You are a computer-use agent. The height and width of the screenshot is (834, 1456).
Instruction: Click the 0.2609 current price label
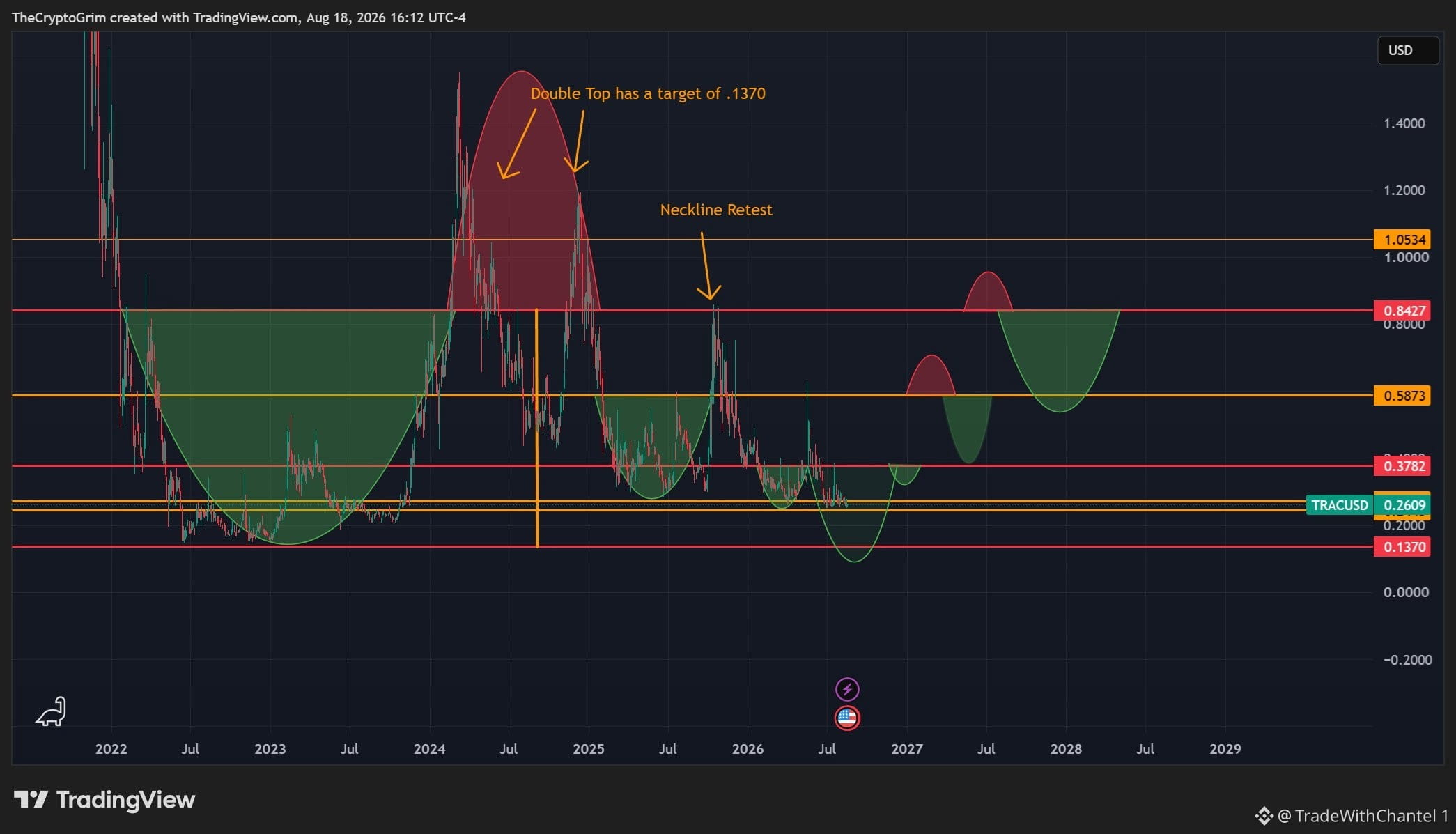tap(1402, 505)
